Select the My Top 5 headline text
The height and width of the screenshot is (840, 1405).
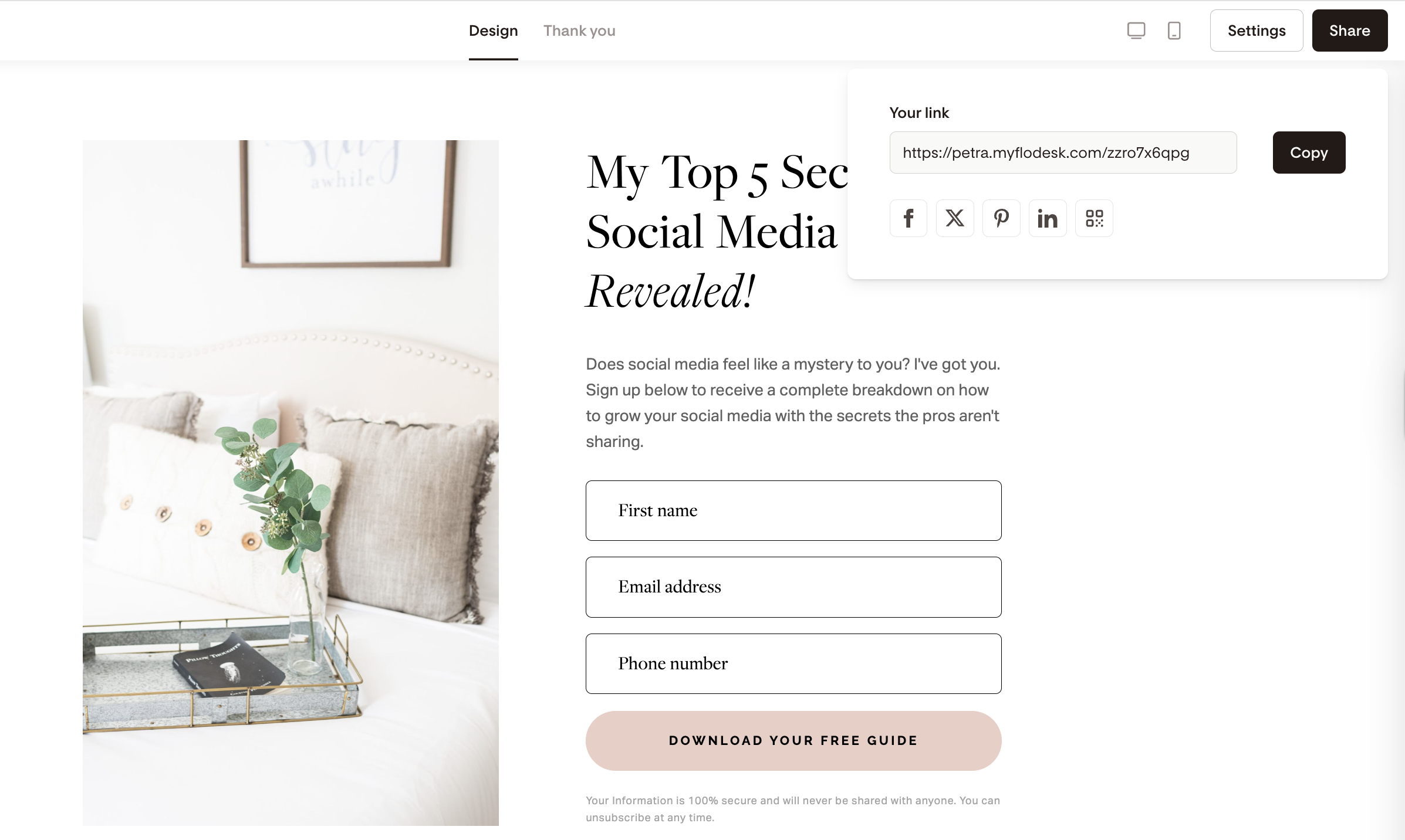point(717,231)
